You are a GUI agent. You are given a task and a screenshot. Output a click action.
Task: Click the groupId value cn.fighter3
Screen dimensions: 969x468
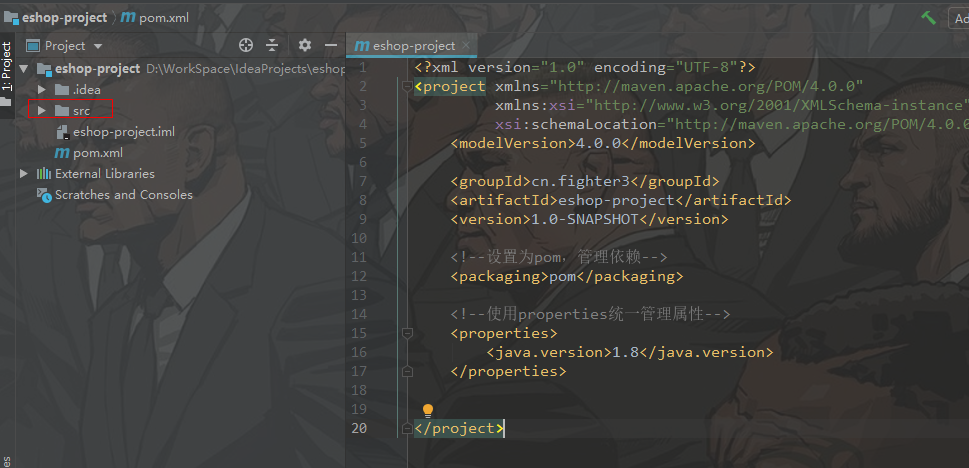580,182
